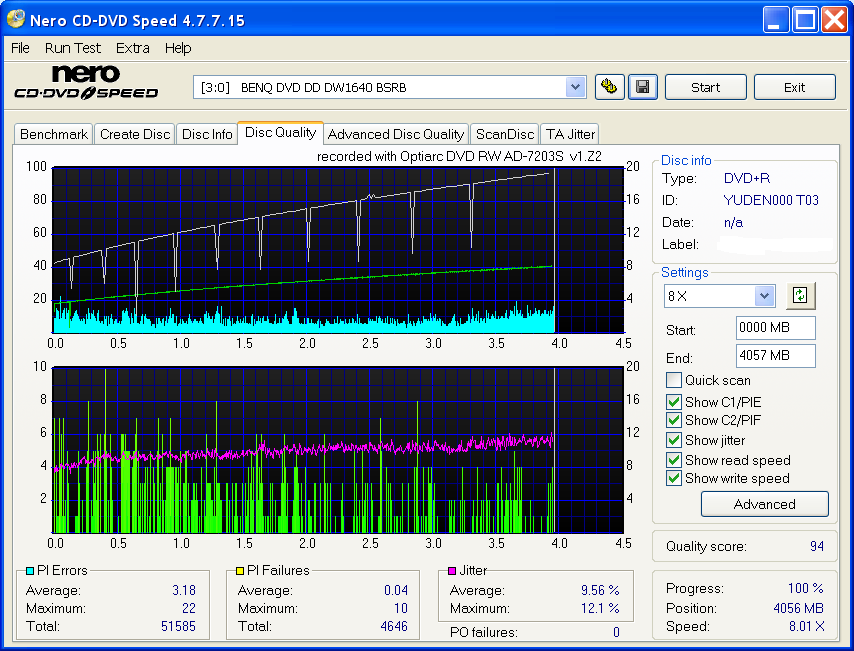Click the eject disc tray icon
Viewport: 854px width, 651px height.
609,87
